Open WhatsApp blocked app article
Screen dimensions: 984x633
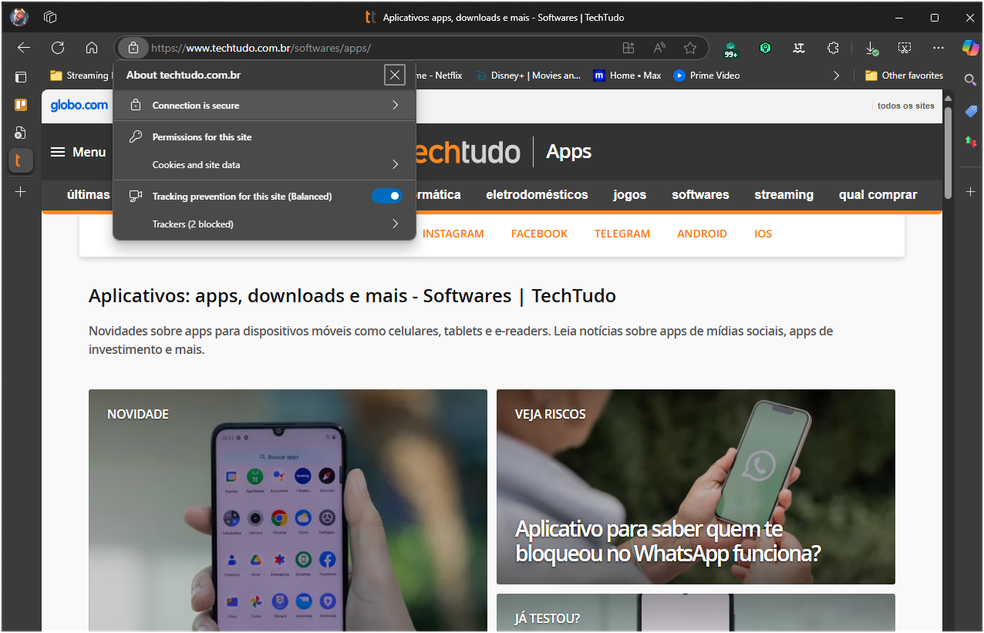coord(696,487)
